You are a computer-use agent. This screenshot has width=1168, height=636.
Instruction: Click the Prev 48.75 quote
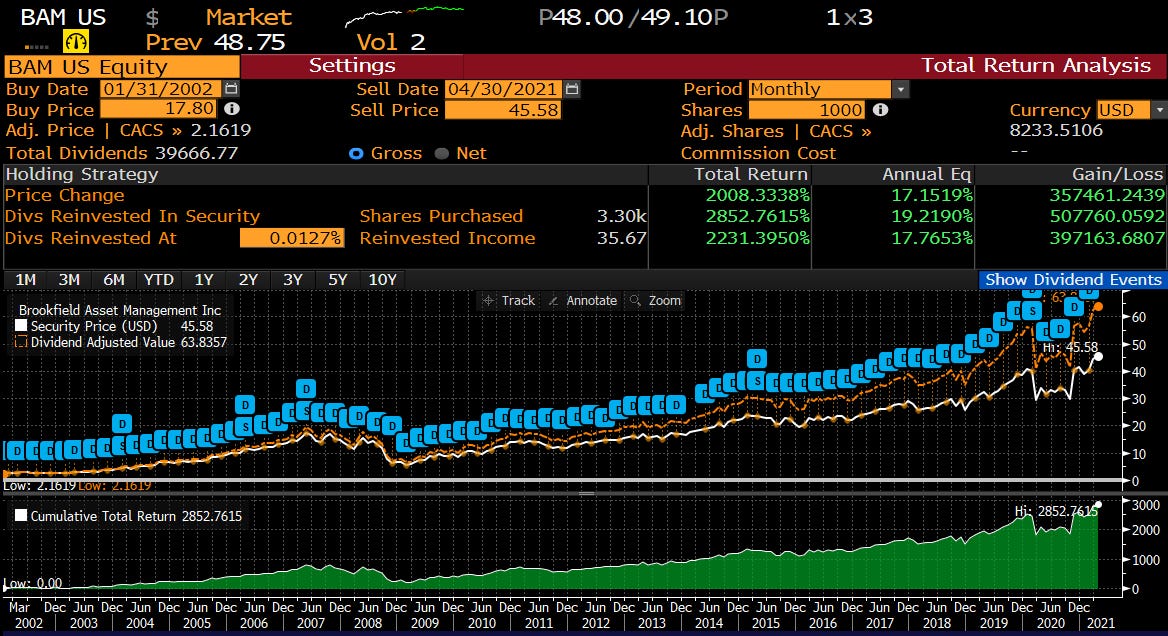click(x=215, y=42)
